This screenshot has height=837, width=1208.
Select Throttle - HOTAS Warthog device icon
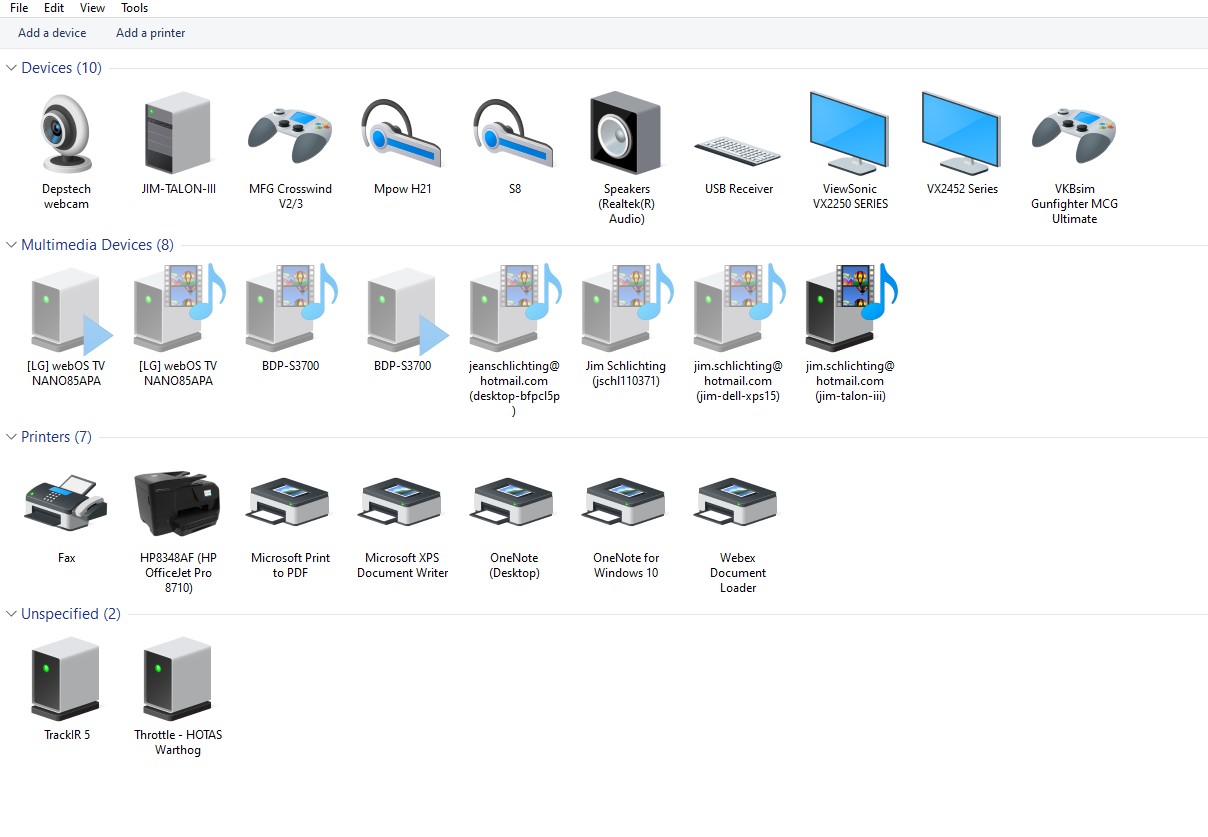178,680
